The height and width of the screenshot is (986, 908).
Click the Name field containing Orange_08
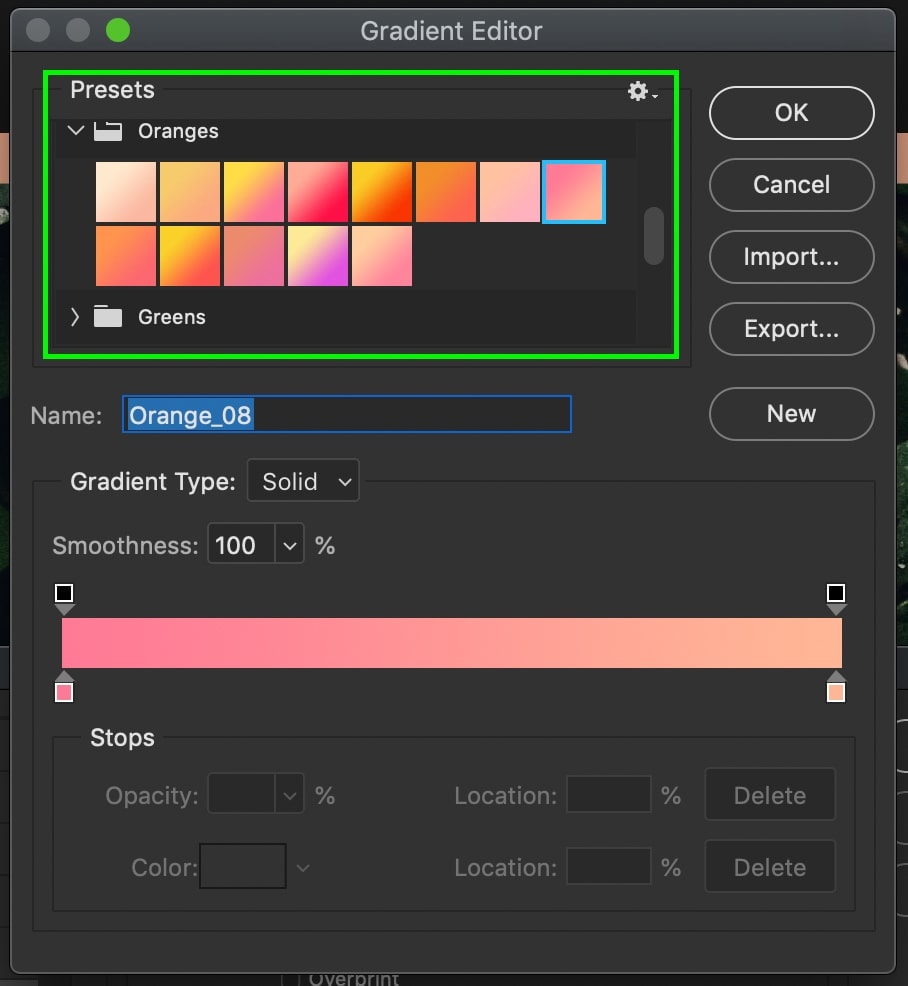[x=346, y=414]
